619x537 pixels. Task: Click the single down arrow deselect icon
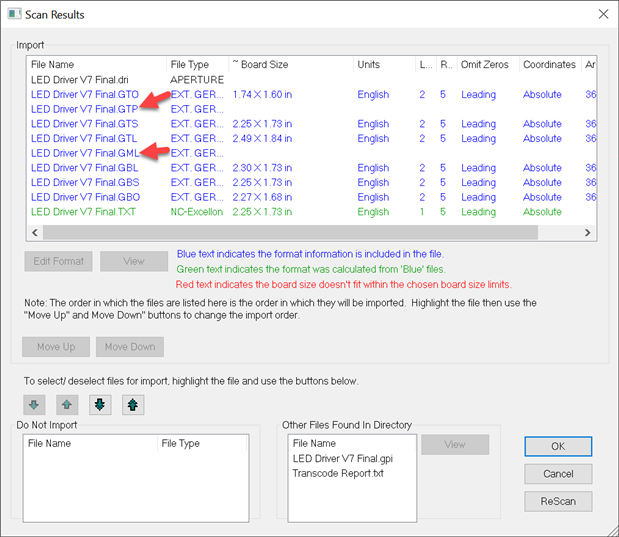(34, 405)
